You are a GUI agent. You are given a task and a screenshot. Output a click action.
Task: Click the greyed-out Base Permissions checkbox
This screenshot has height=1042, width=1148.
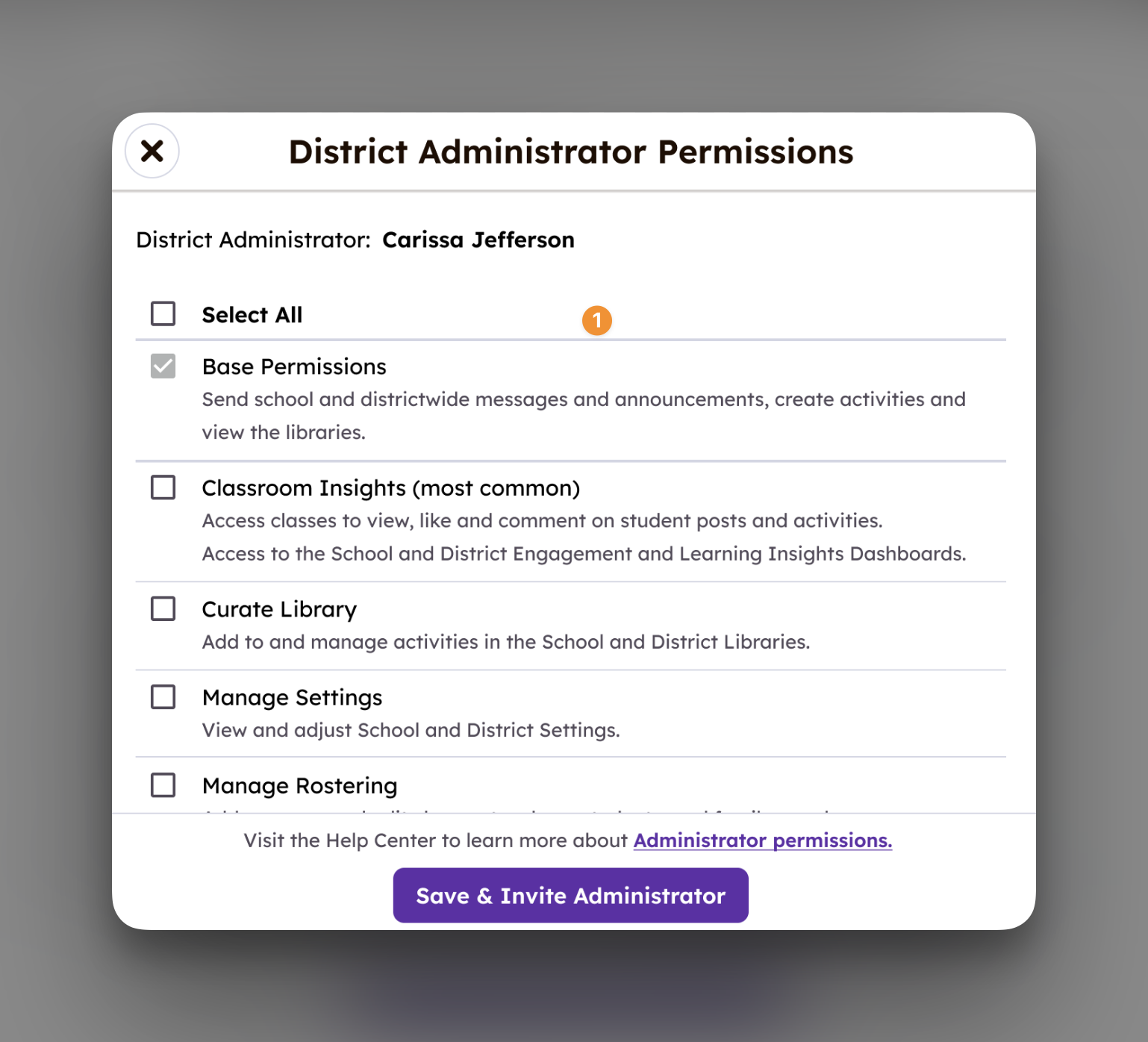click(x=163, y=366)
